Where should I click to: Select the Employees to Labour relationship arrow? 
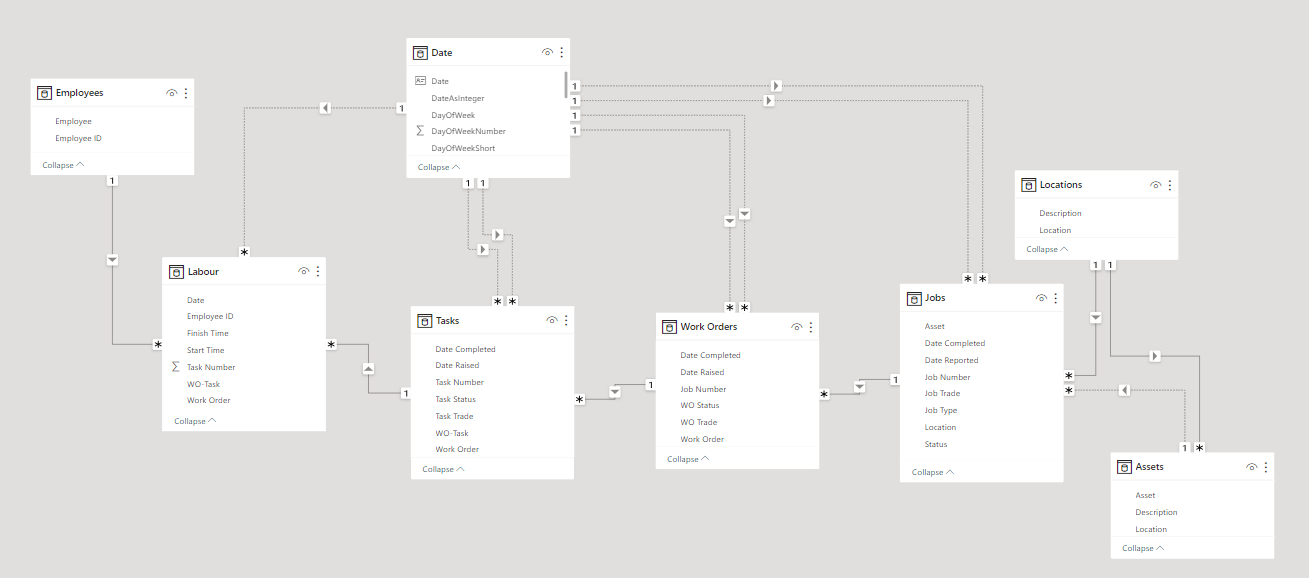(x=112, y=260)
